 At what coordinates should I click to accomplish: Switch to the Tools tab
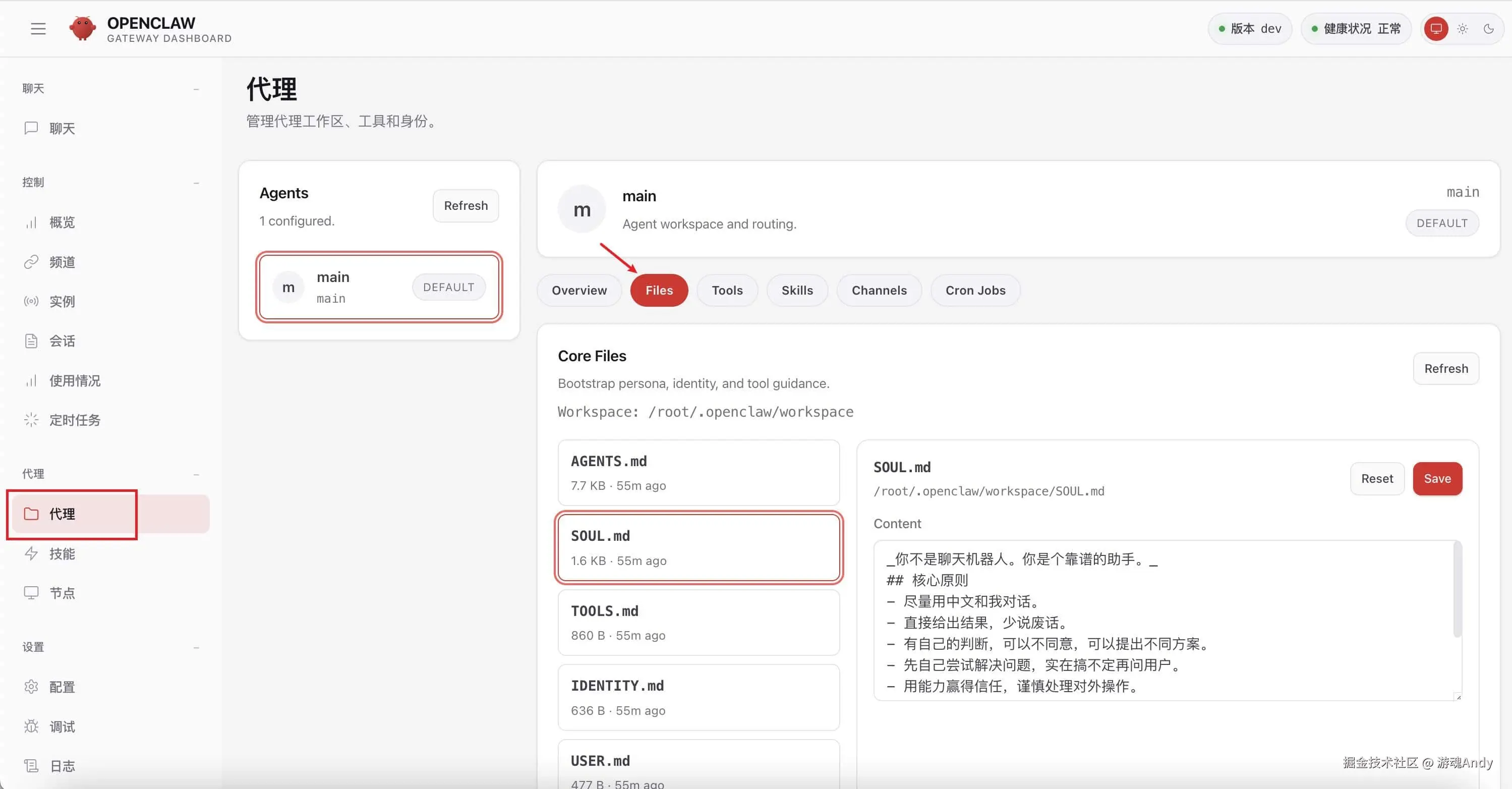[x=727, y=290]
